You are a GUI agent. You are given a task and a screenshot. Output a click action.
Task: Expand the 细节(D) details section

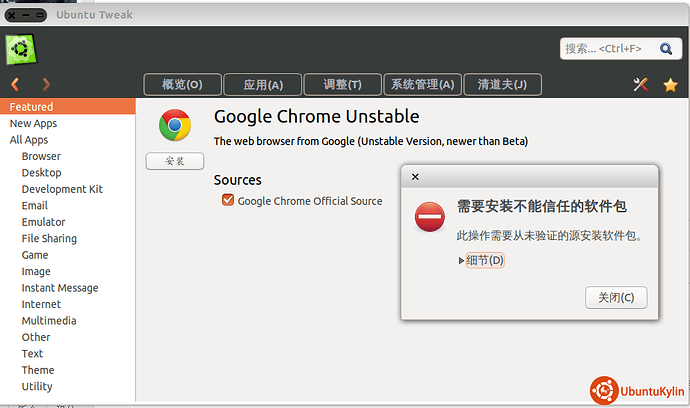pyautogui.click(x=481, y=260)
